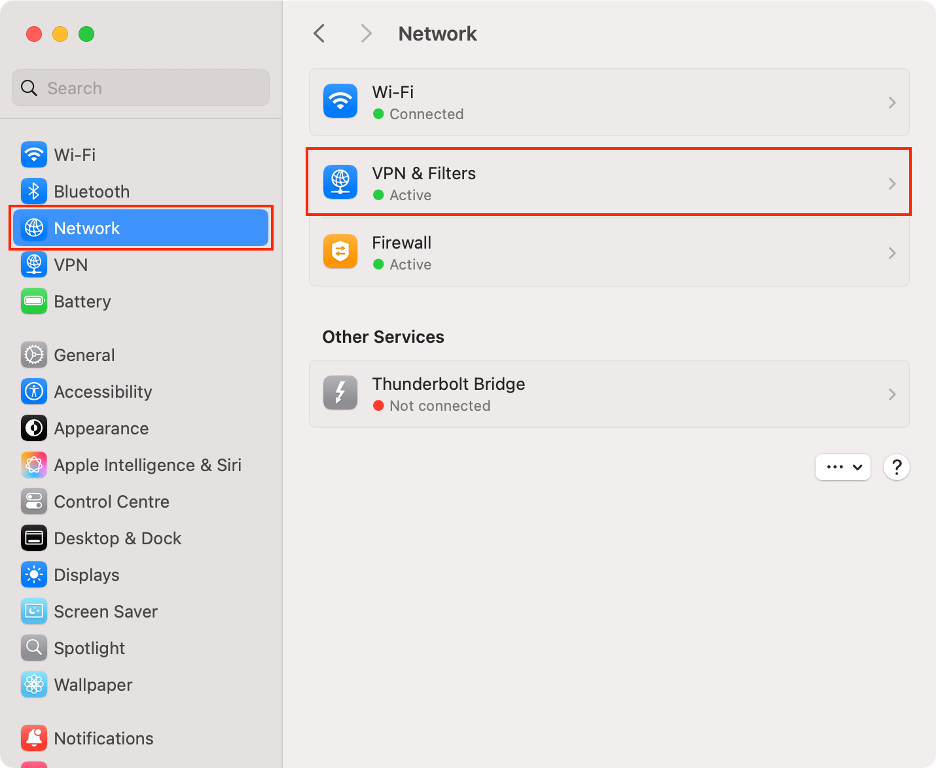This screenshot has width=936, height=768.
Task: Open Battery settings via its green icon
Action: pyautogui.click(x=33, y=301)
